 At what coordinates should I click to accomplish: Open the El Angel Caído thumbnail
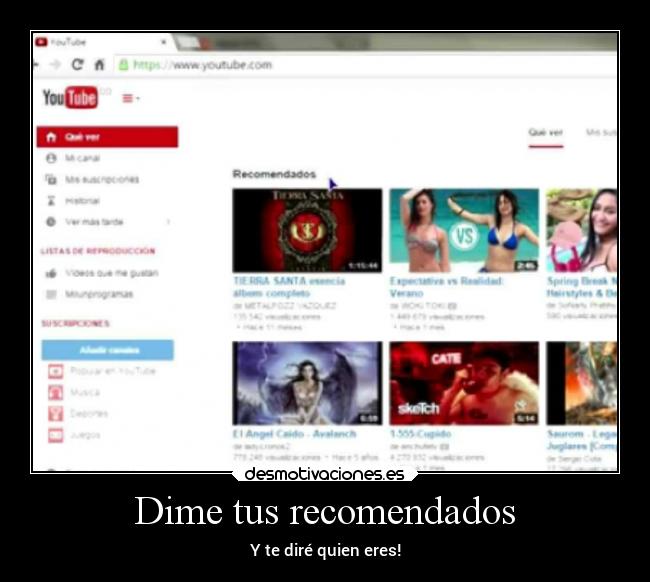(x=307, y=383)
